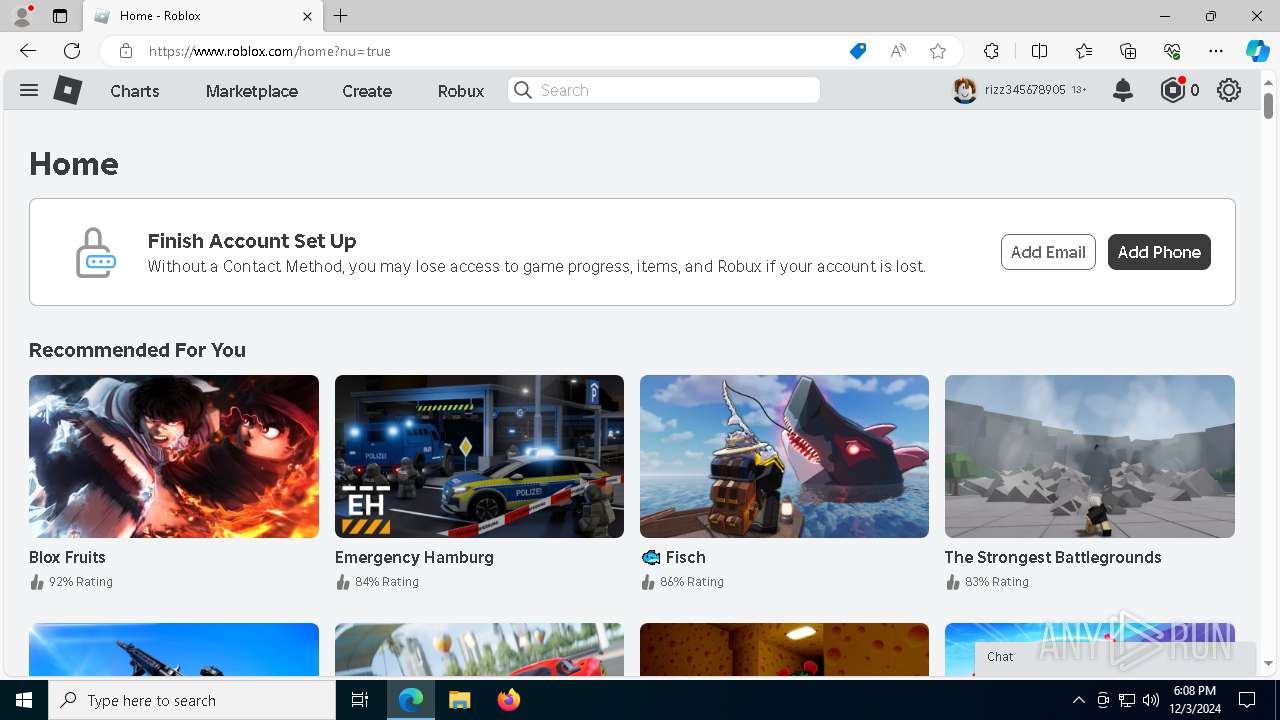Click the Emergency Hamburg thumbnail
Viewport: 1280px width, 720px height.
click(x=479, y=456)
